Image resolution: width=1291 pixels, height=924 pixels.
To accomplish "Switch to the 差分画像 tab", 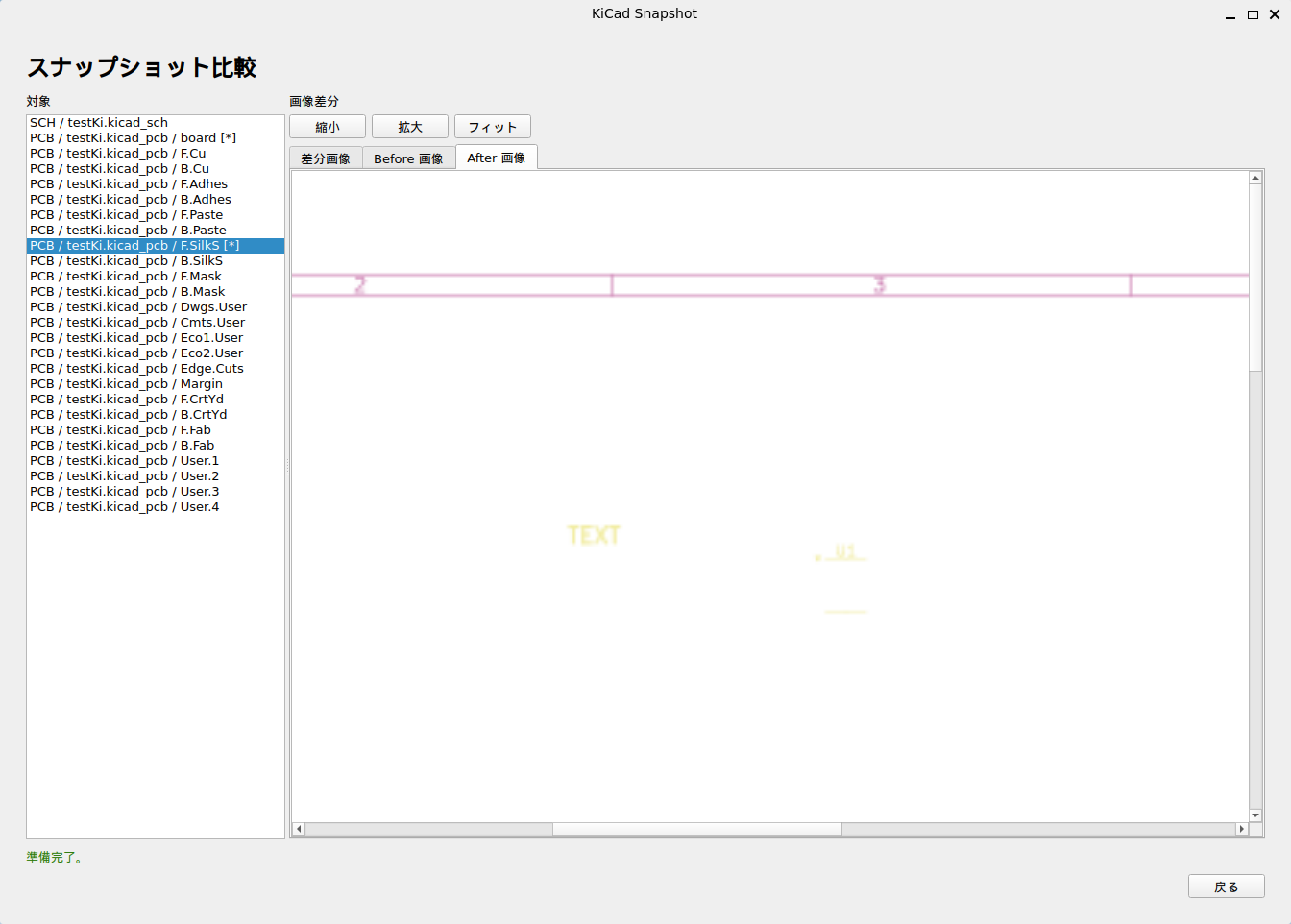I will 326,158.
